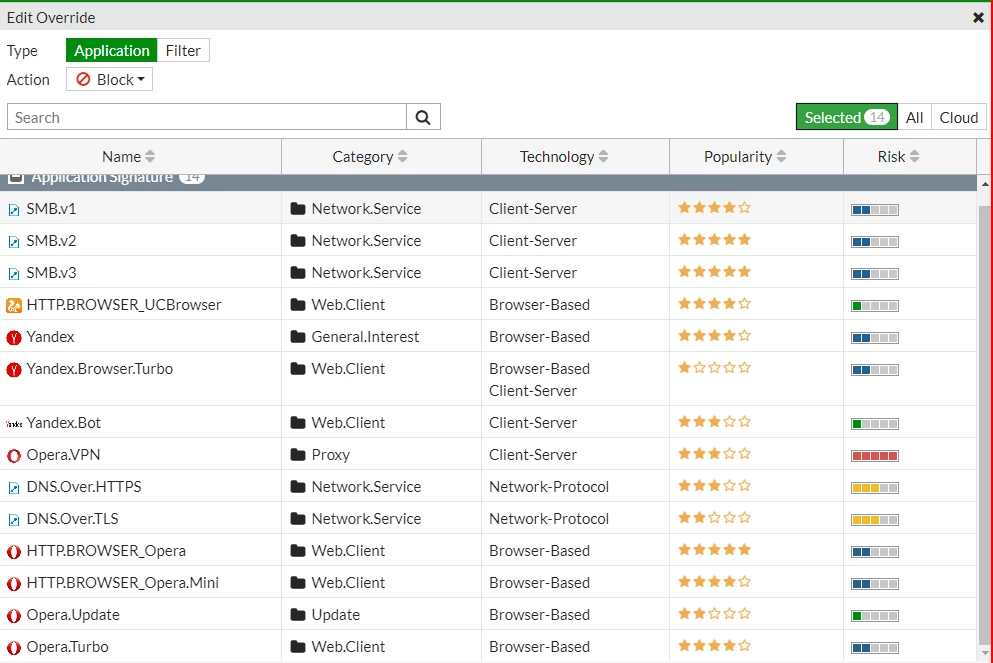Click Network-Protocol in DNS.Over.HTTPS row

click(549, 486)
